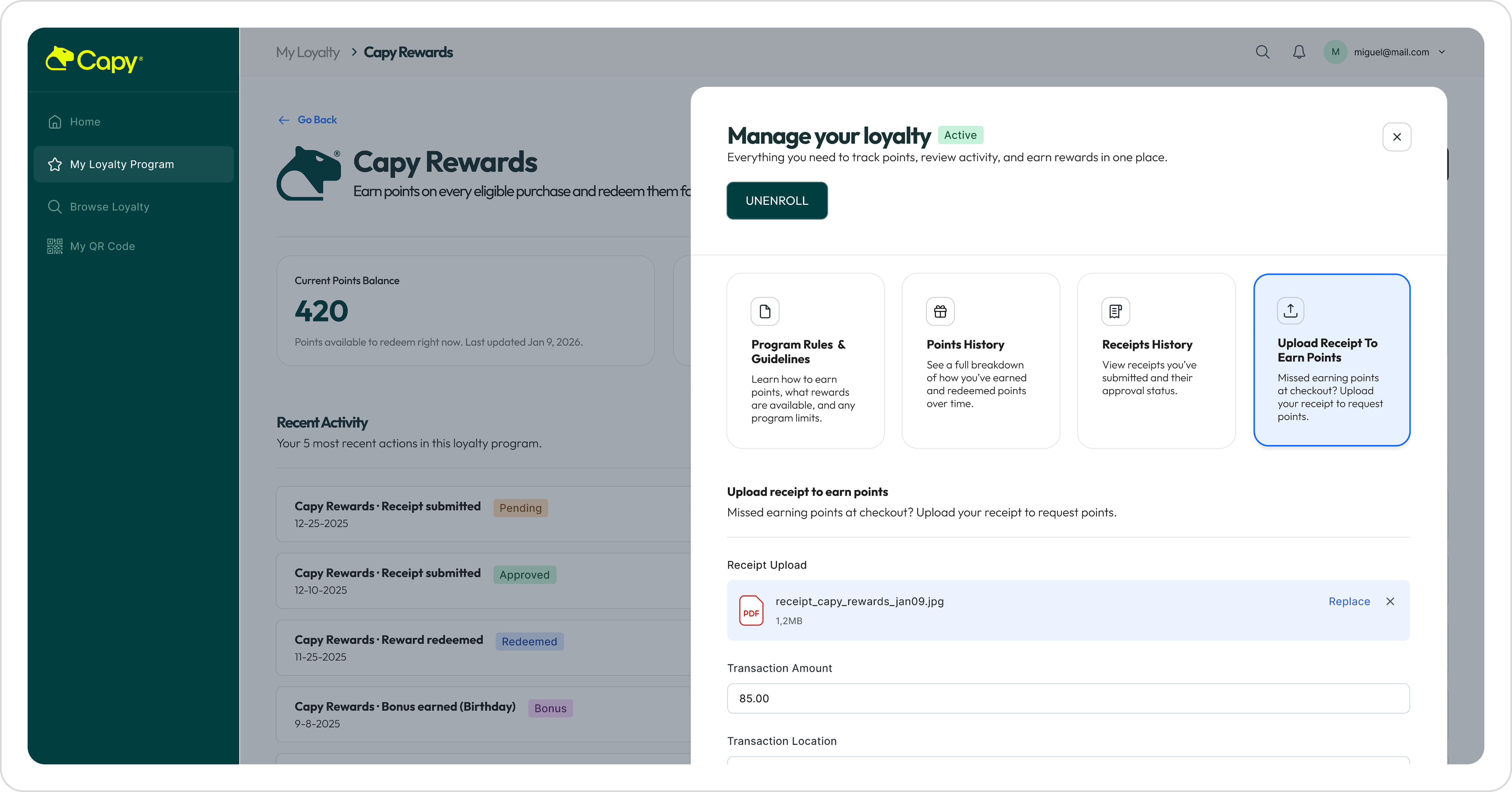1512x792 pixels.
Task: Open Home in the sidebar
Action: (85, 122)
